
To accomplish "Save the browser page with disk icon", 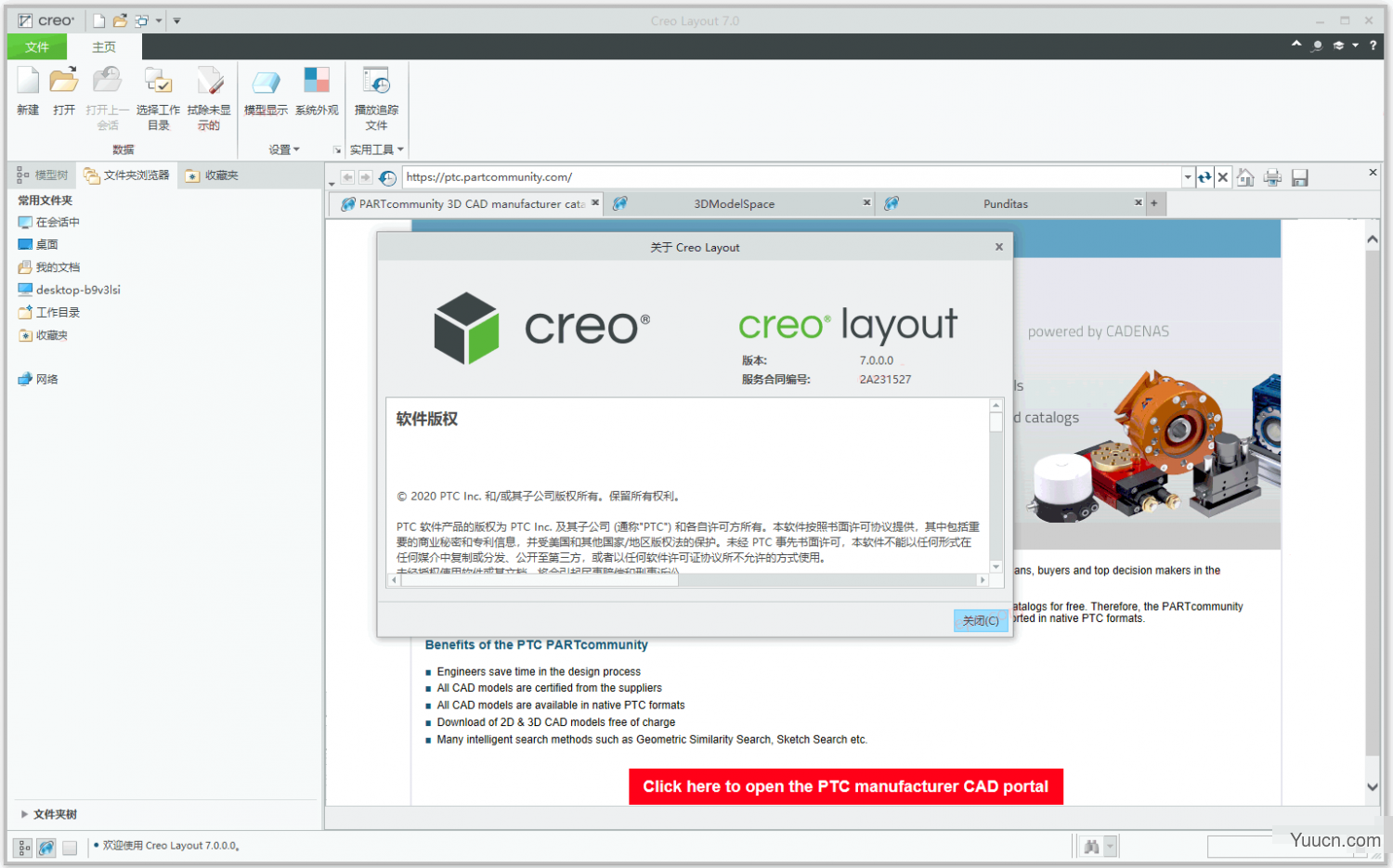I will 1299,177.
